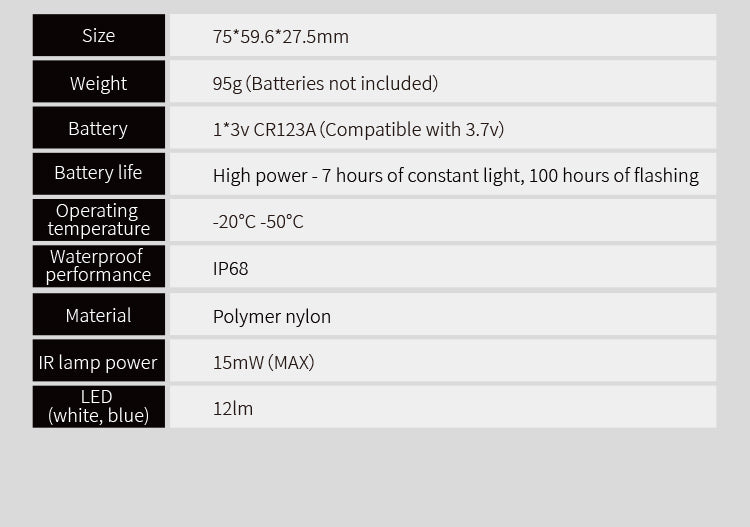Click the Battery label cell

[99, 128]
